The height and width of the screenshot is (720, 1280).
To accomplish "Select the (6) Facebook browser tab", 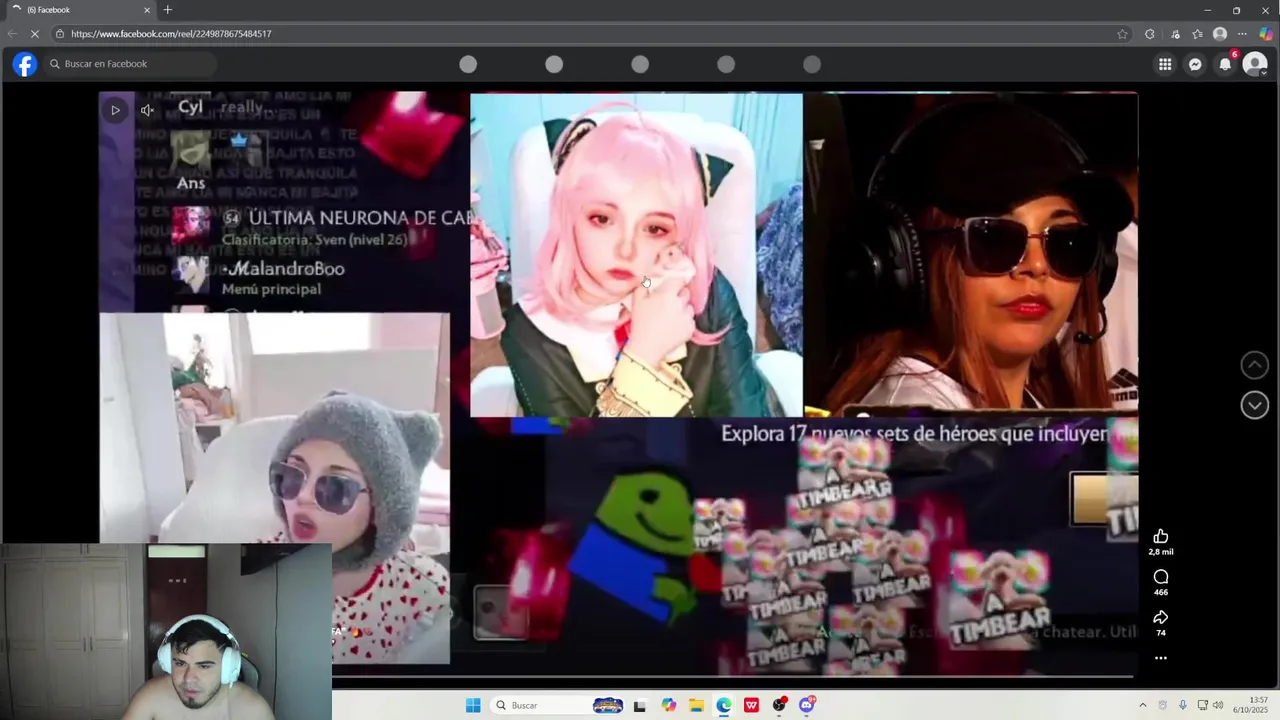I will click(x=80, y=10).
